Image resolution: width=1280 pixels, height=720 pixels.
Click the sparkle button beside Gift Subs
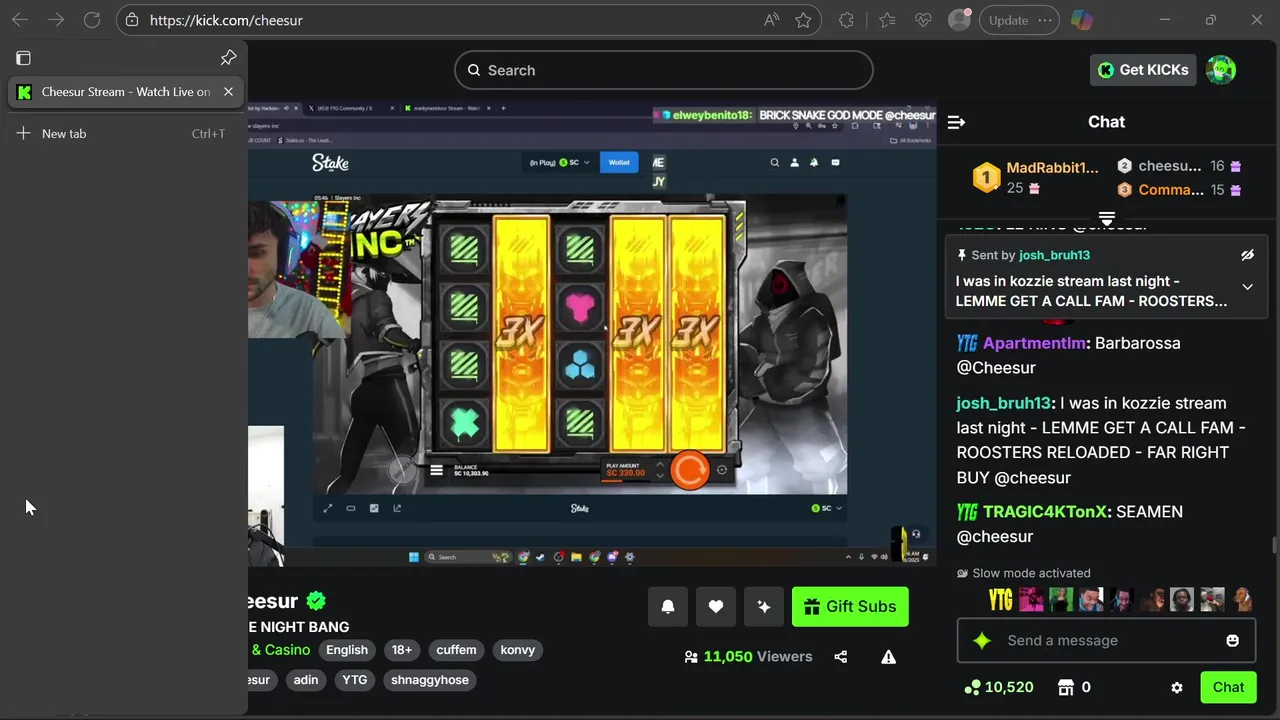pyautogui.click(x=764, y=606)
